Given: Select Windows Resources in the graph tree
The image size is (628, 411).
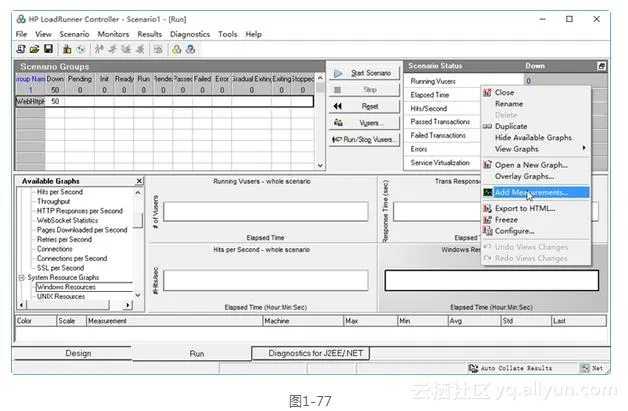Looking at the screenshot, I should pos(66,287).
